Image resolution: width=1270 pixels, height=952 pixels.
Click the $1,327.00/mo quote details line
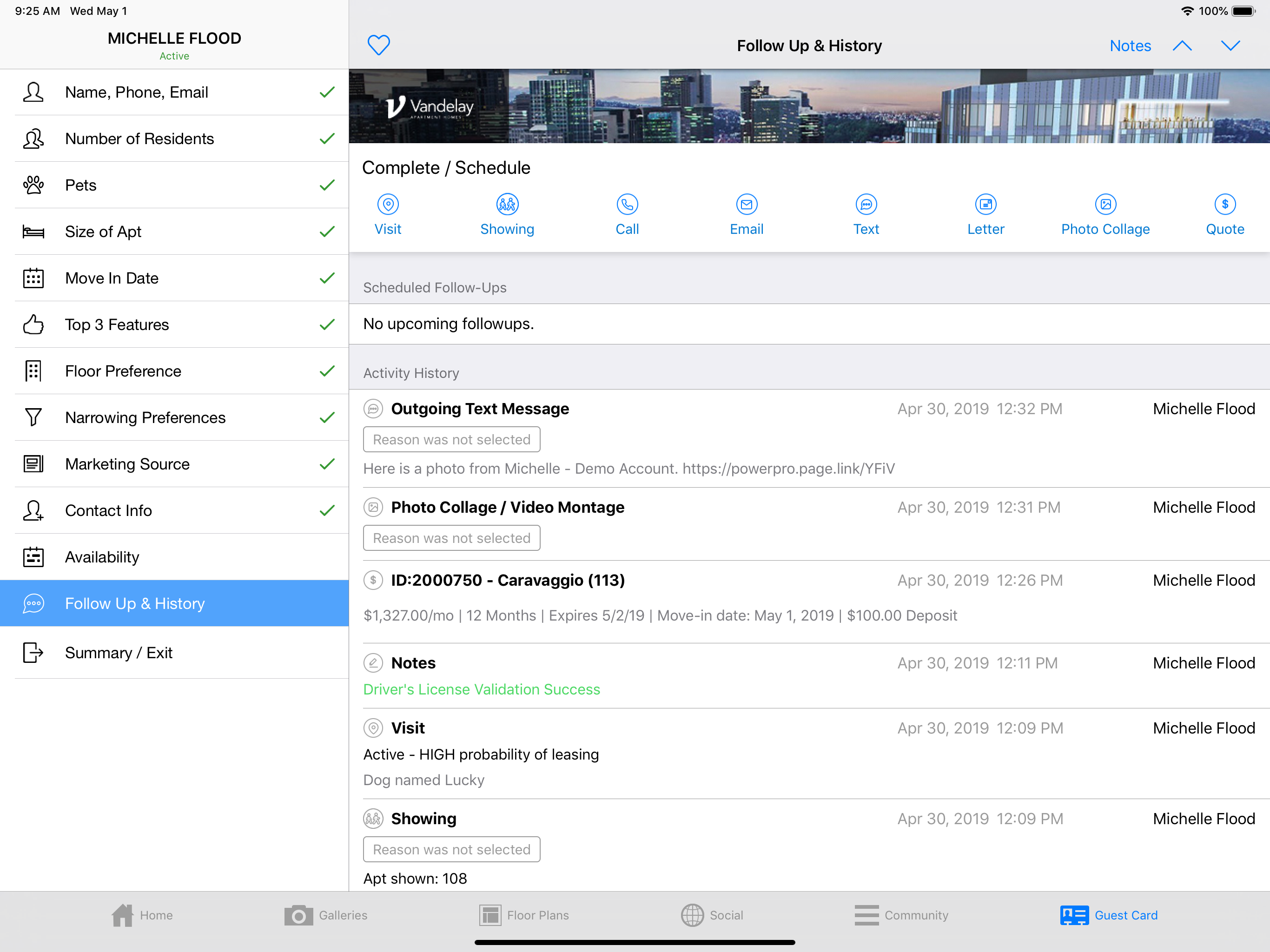click(660, 615)
